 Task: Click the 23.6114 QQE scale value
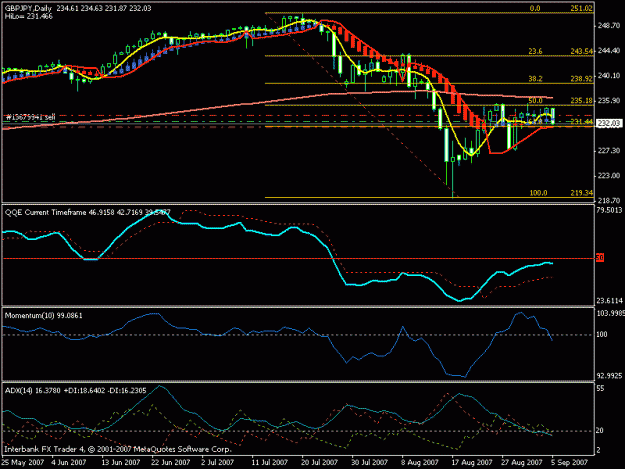[x=609, y=301]
